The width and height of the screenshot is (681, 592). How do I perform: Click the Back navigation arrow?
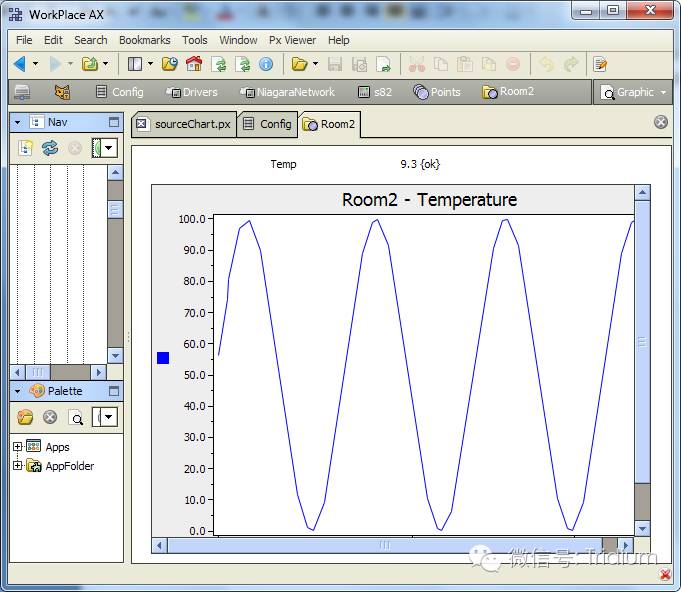point(20,64)
